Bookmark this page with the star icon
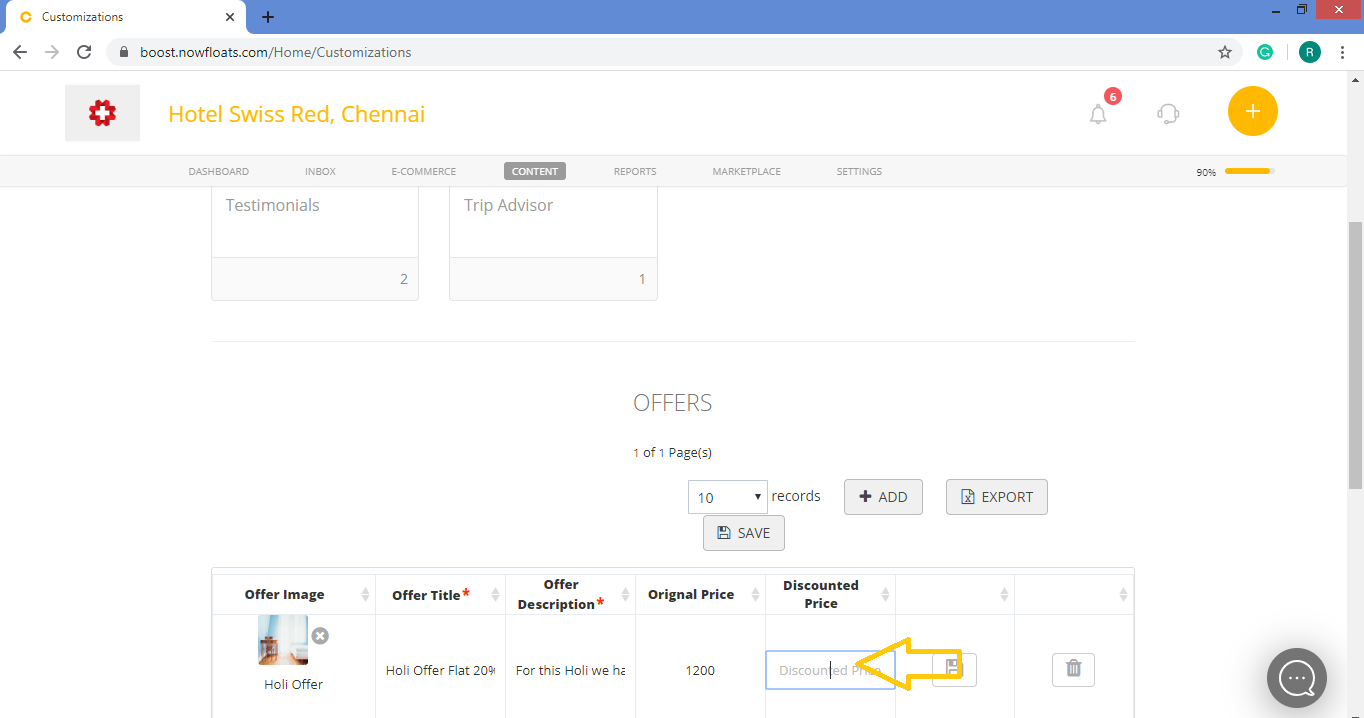The height and width of the screenshot is (718, 1364). (x=1225, y=52)
